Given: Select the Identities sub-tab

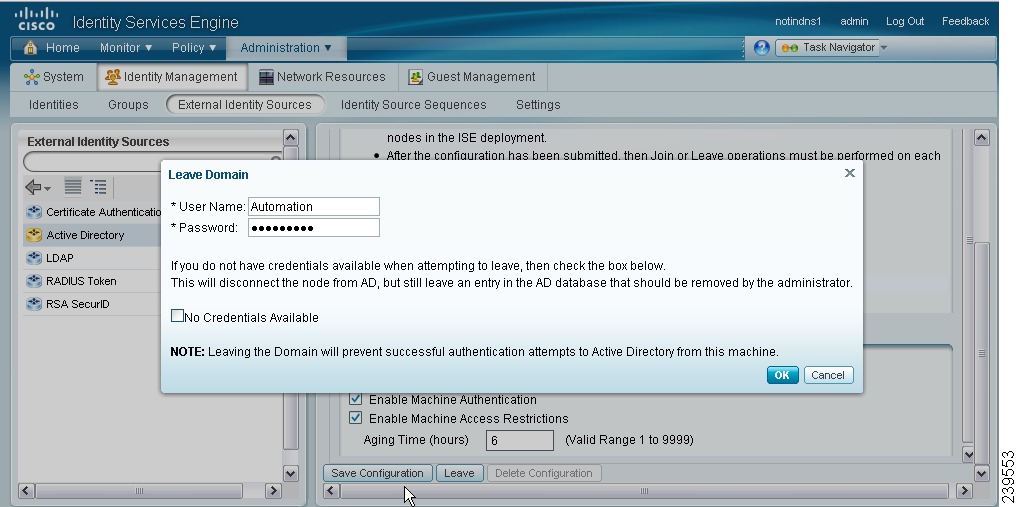Looking at the screenshot, I should (53, 105).
